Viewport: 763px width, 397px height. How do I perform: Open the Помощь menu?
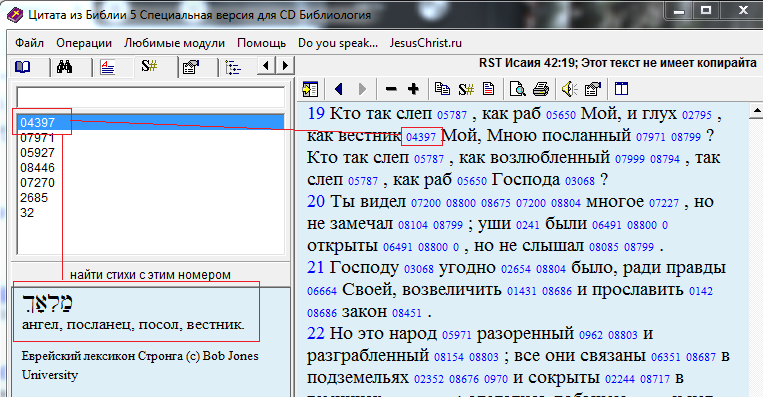point(261,43)
